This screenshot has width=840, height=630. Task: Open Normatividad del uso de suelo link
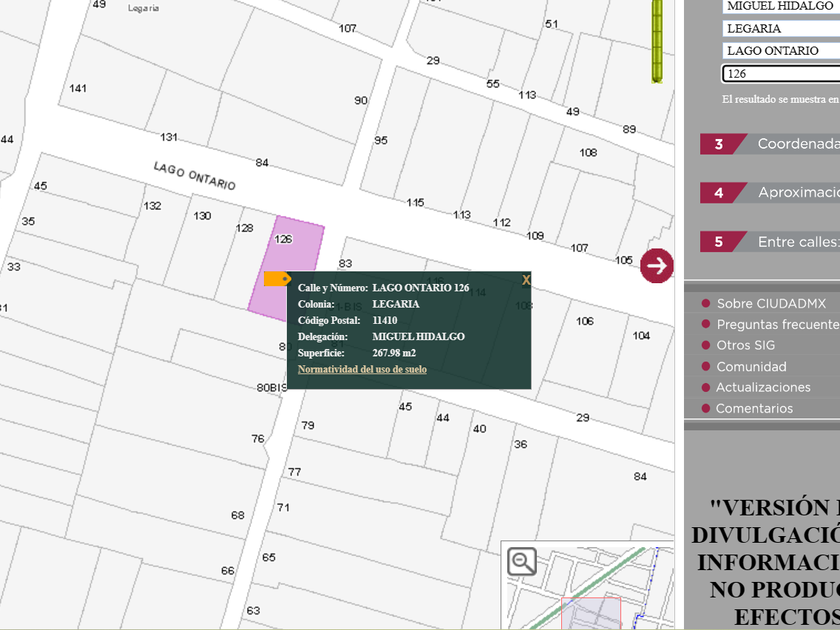click(362, 369)
